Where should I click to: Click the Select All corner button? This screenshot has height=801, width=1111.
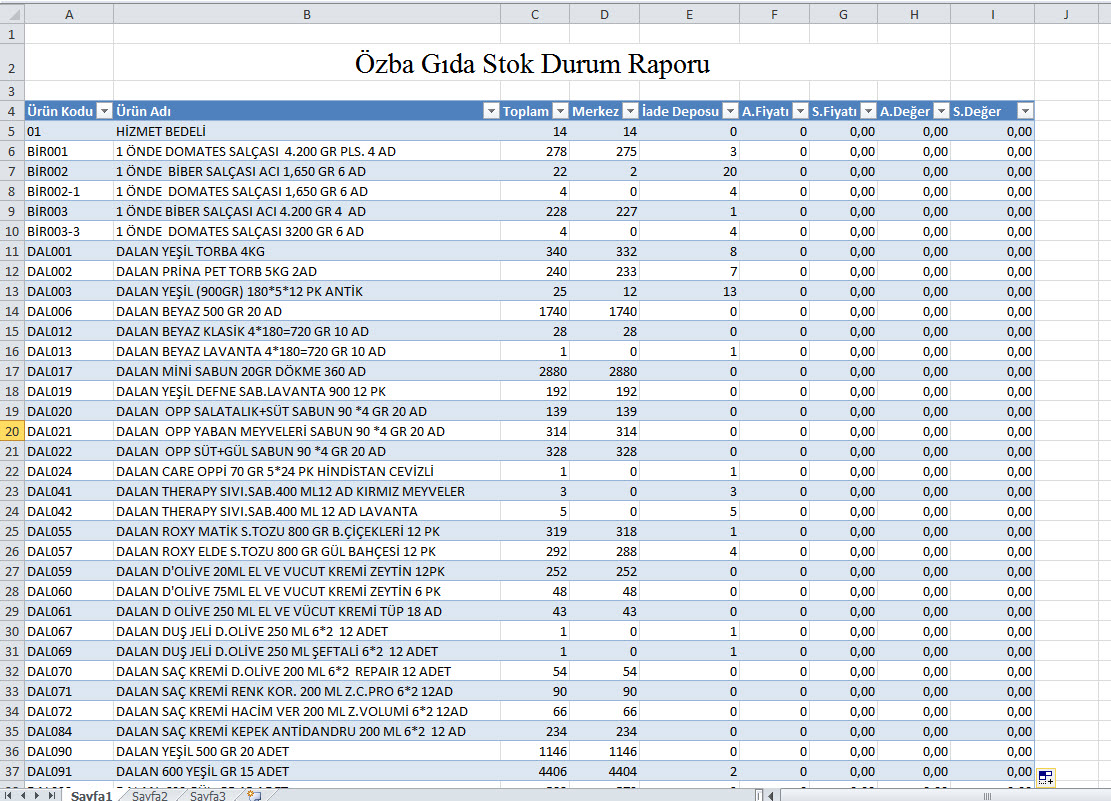point(12,13)
